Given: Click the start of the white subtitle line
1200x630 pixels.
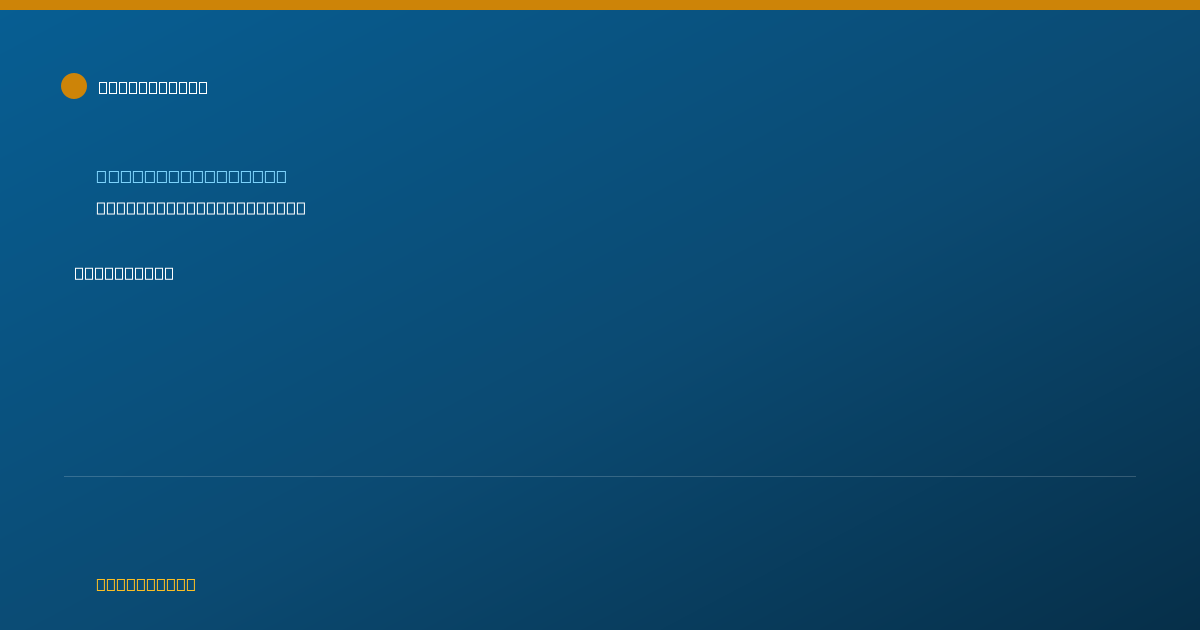Looking at the screenshot, I should click(x=101, y=208).
